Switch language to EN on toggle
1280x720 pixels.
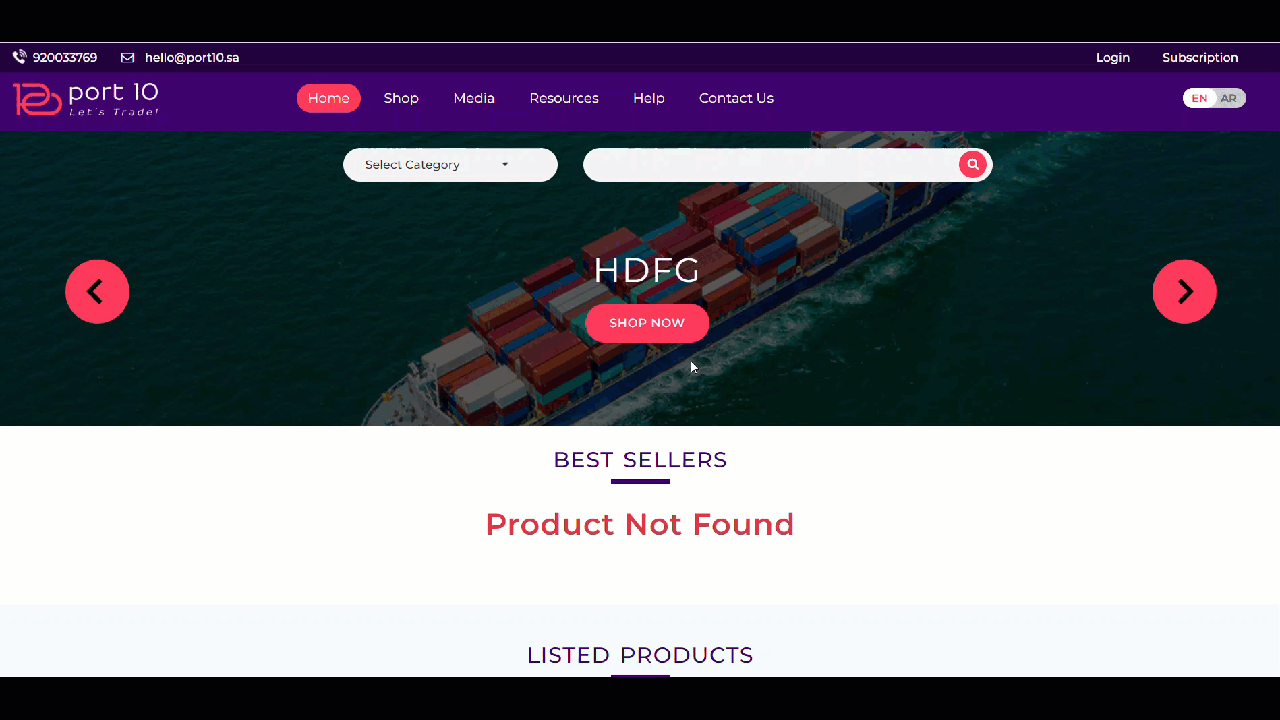point(1199,98)
